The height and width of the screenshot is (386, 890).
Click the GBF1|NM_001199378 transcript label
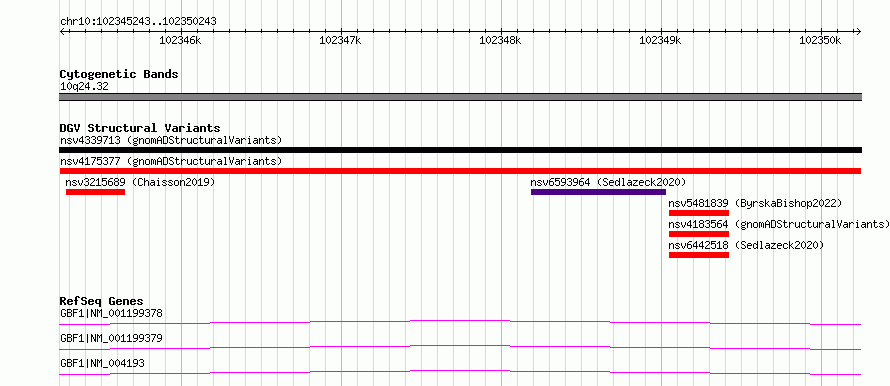click(111, 313)
